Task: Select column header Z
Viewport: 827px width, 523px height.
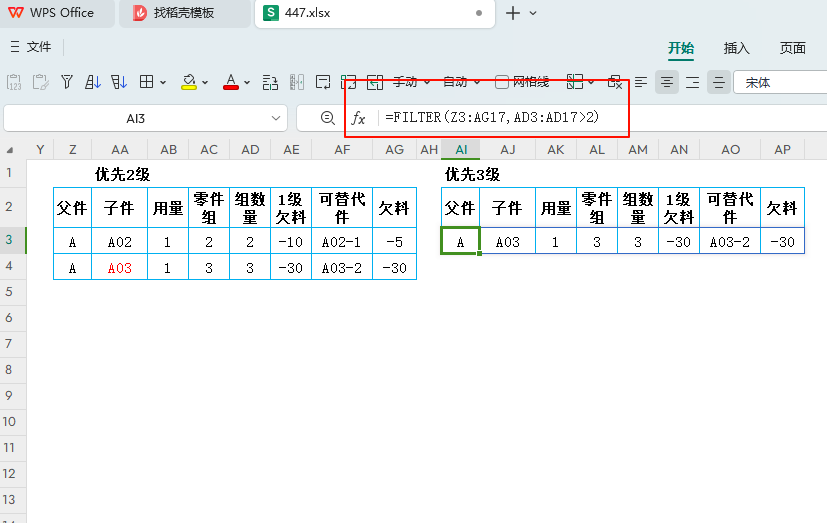Action: 73,150
